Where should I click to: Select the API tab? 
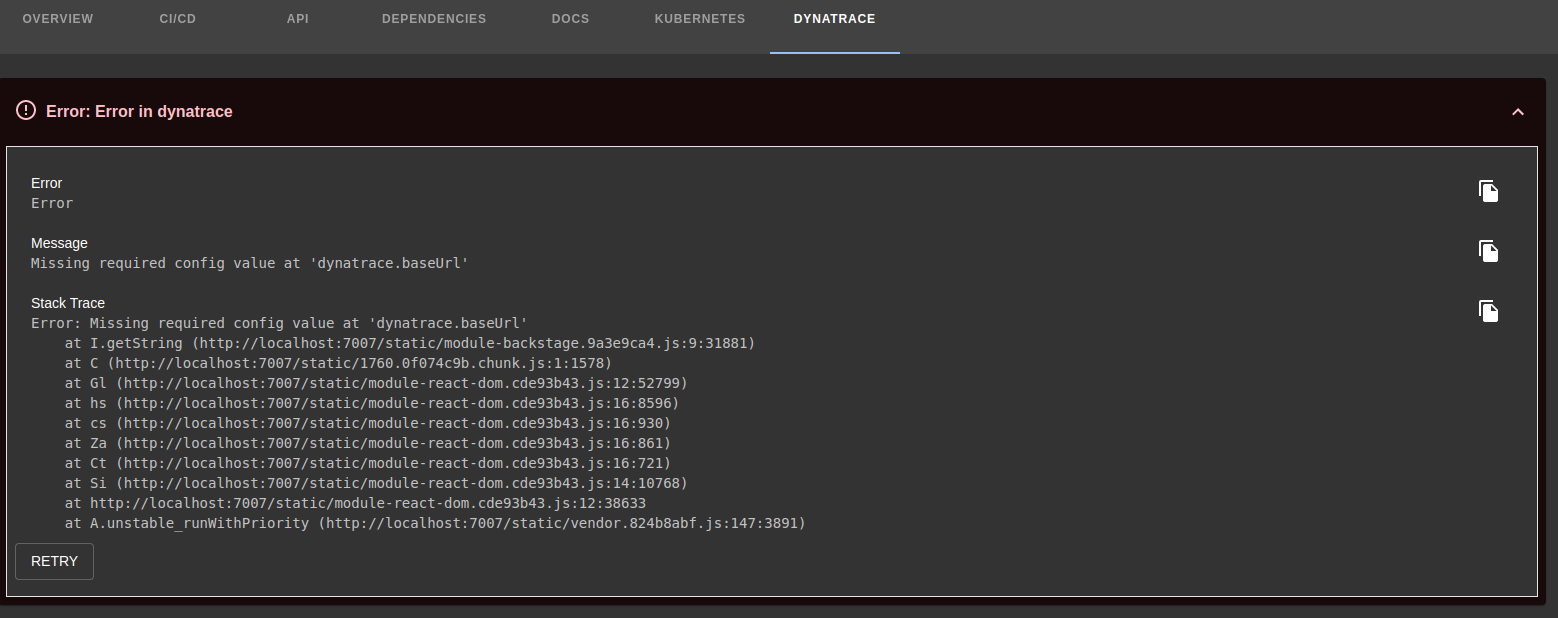297,18
